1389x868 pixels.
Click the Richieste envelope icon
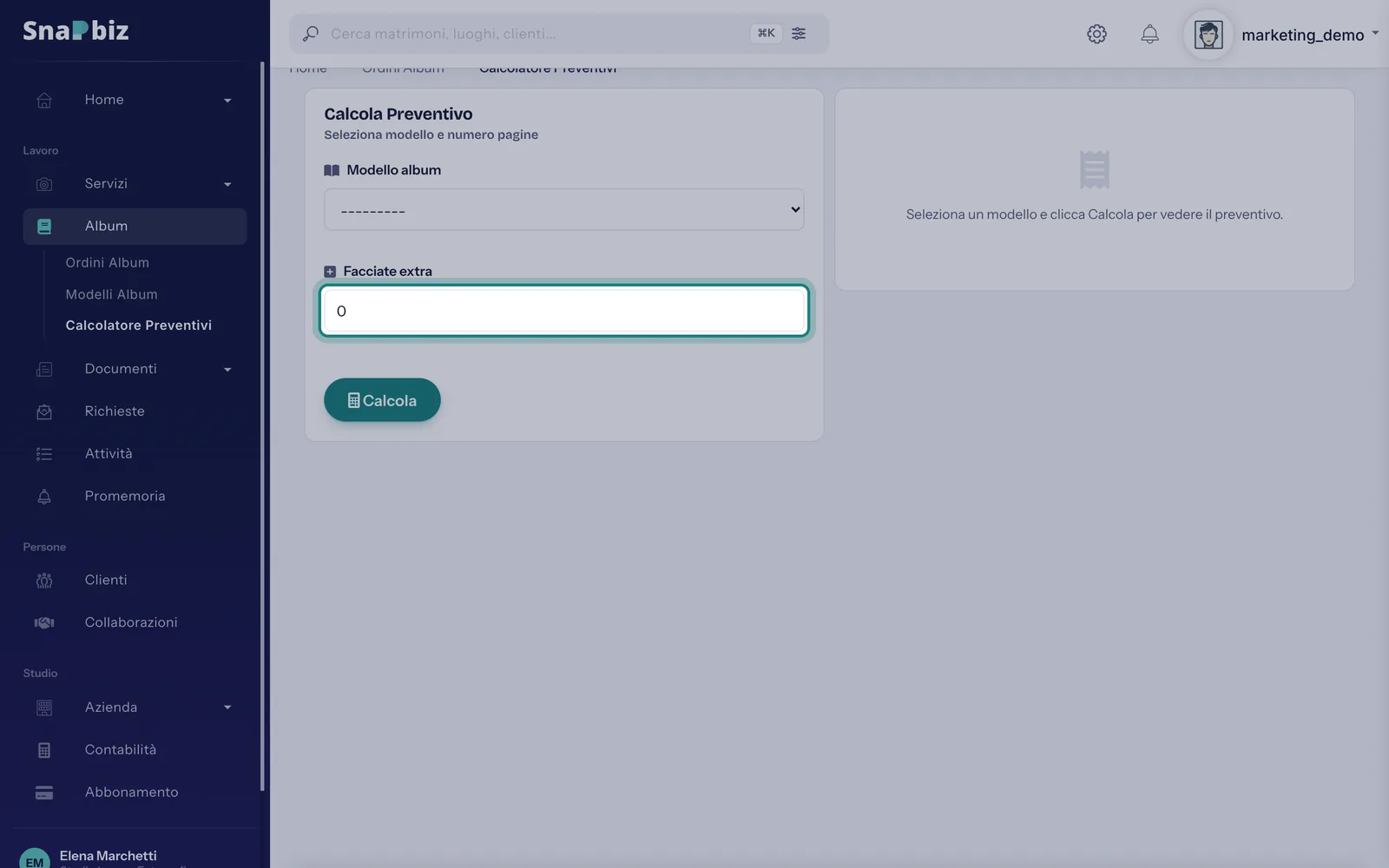(44, 411)
